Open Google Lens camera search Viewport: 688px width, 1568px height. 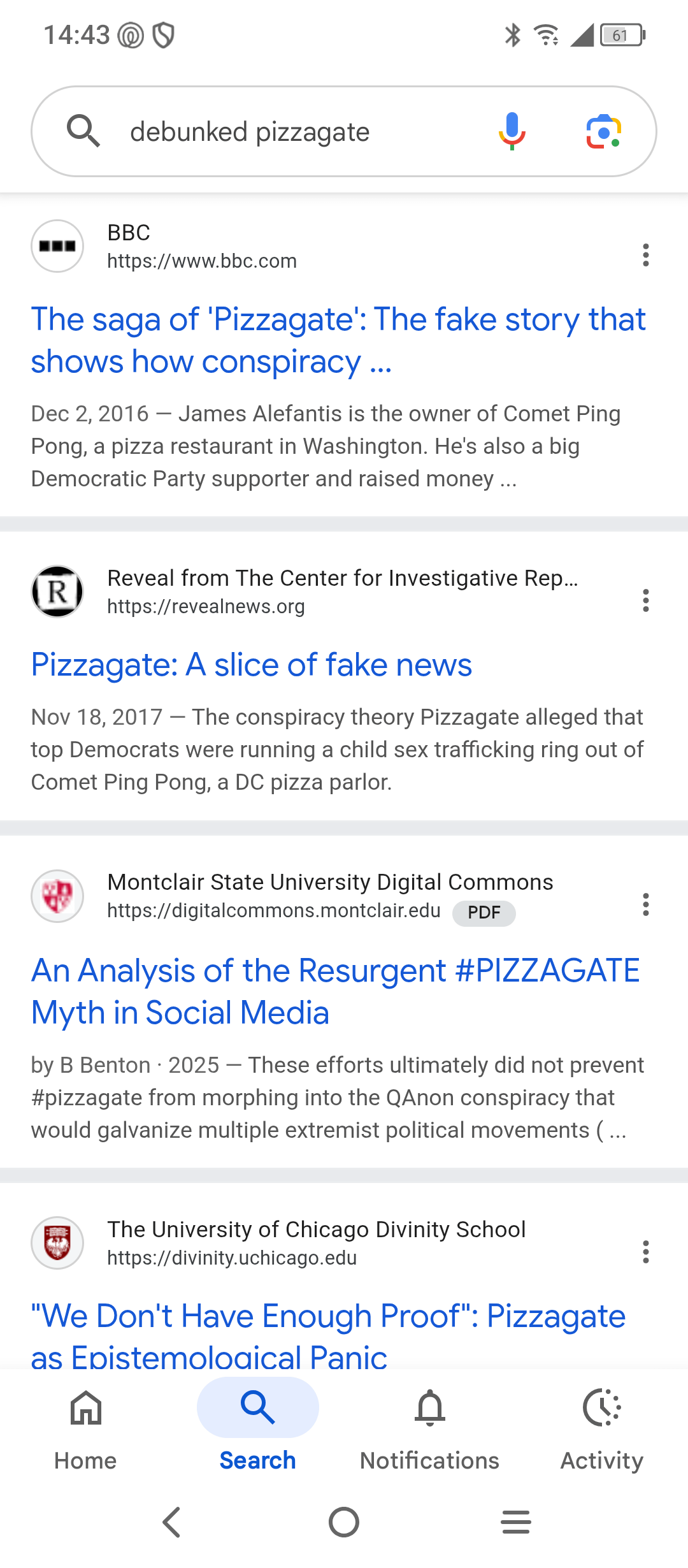[603, 131]
